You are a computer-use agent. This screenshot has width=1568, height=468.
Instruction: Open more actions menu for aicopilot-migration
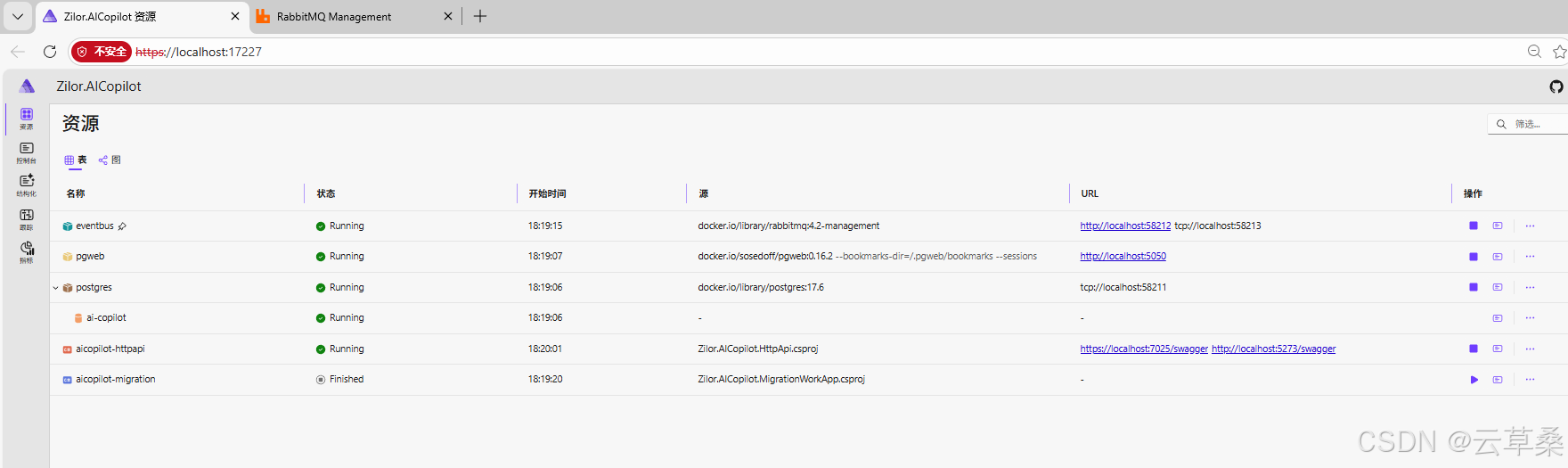point(1530,380)
